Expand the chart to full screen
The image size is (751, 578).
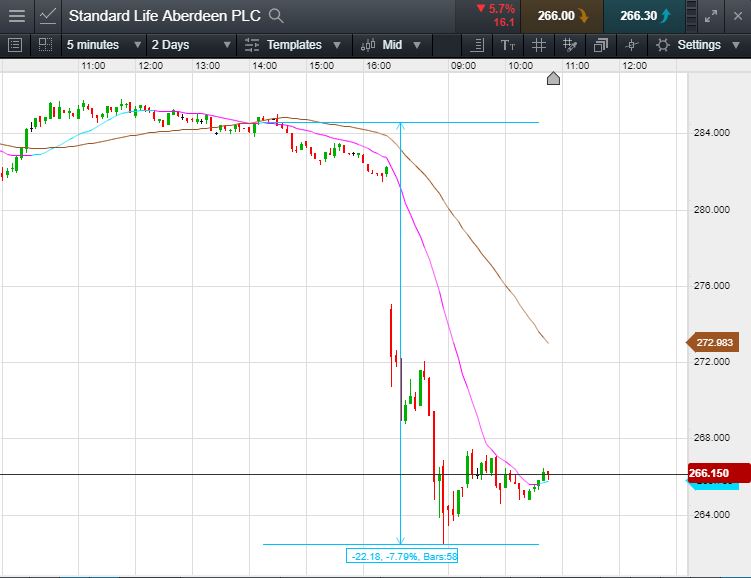711,16
